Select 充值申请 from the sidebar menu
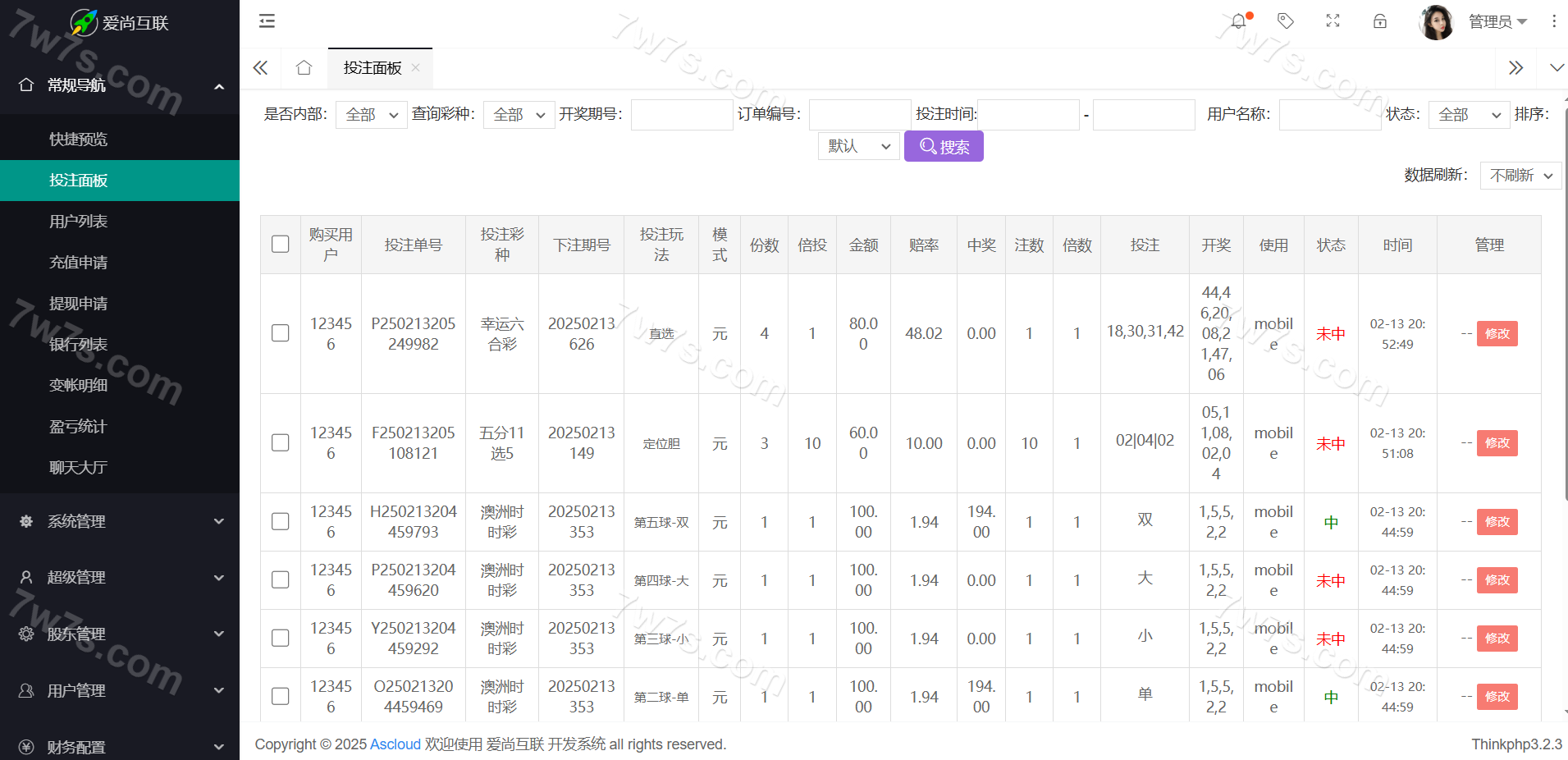The height and width of the screenshot is (760, 1568). point(78,263)
